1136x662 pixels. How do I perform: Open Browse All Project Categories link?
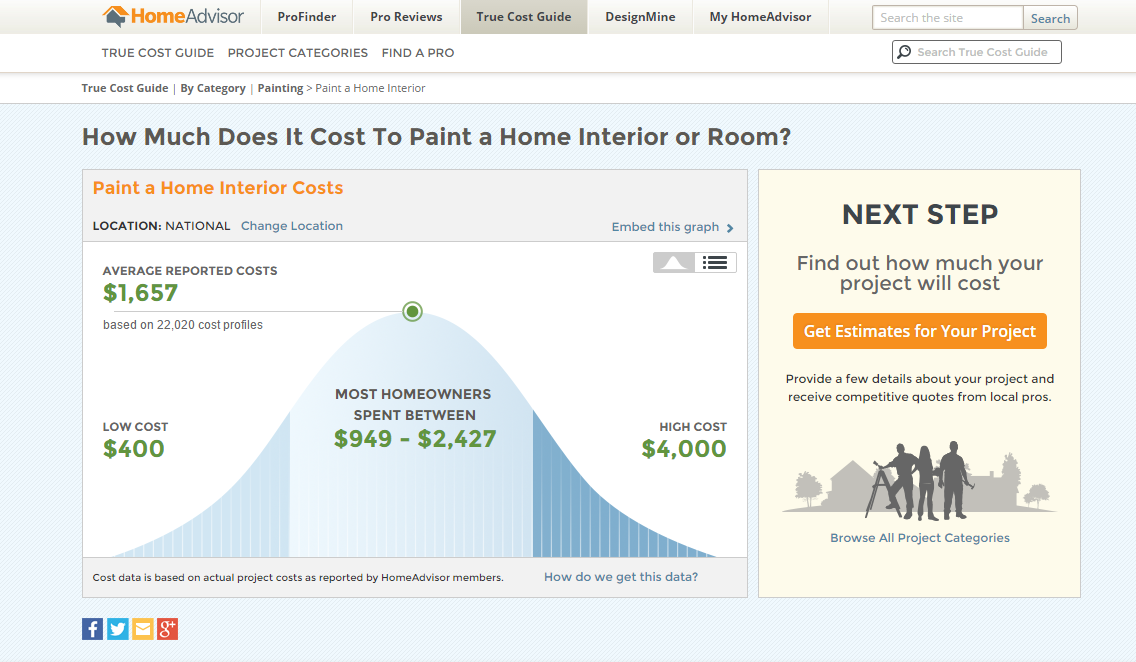(920, 538)
